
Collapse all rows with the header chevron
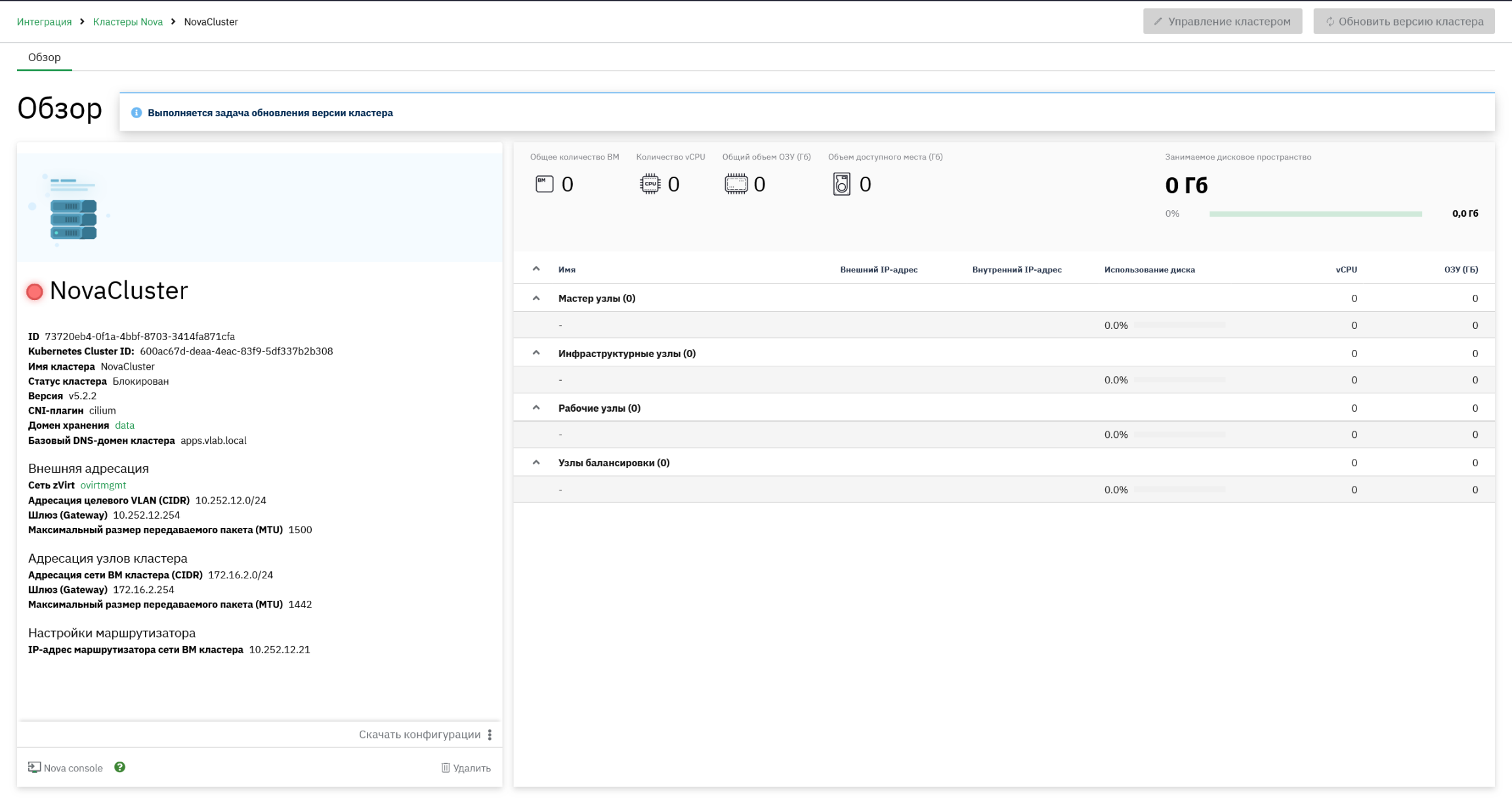pos(536,269)
